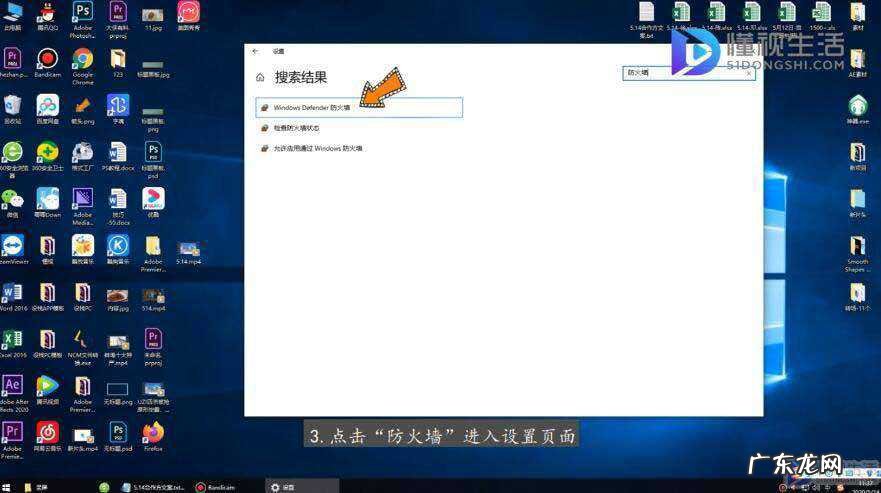Open Bandicam desktop shortcut
This screenshot has width=881, height=493.
click(47, 63)
